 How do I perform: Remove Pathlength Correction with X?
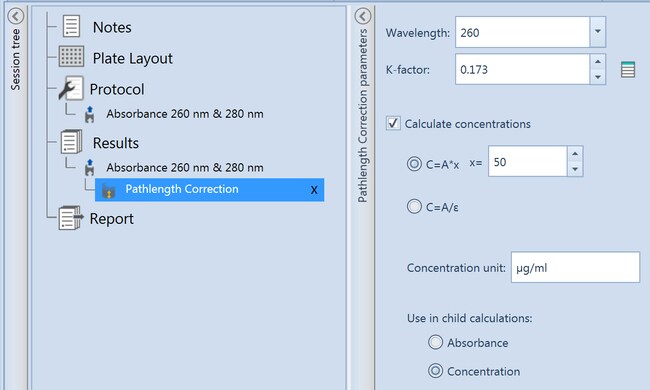[314, 190]
